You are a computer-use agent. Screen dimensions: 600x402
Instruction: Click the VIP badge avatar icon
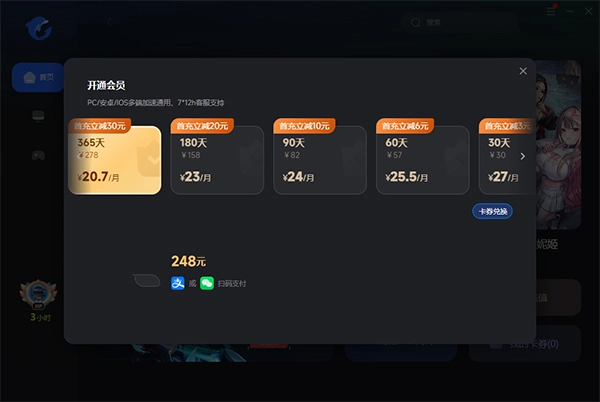(38, 294)
